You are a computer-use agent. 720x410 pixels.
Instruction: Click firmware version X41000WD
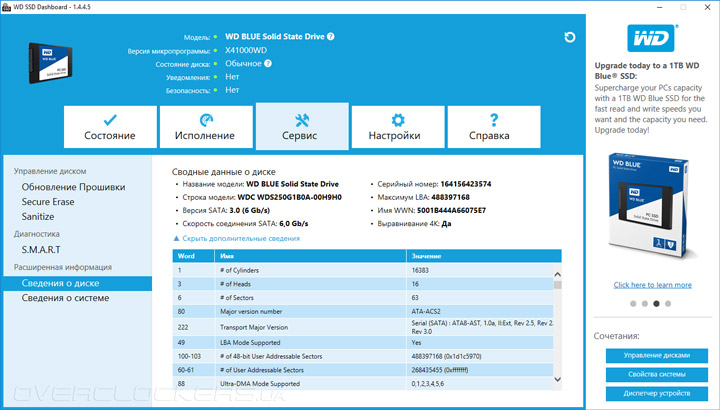click(x=246, y=51)
